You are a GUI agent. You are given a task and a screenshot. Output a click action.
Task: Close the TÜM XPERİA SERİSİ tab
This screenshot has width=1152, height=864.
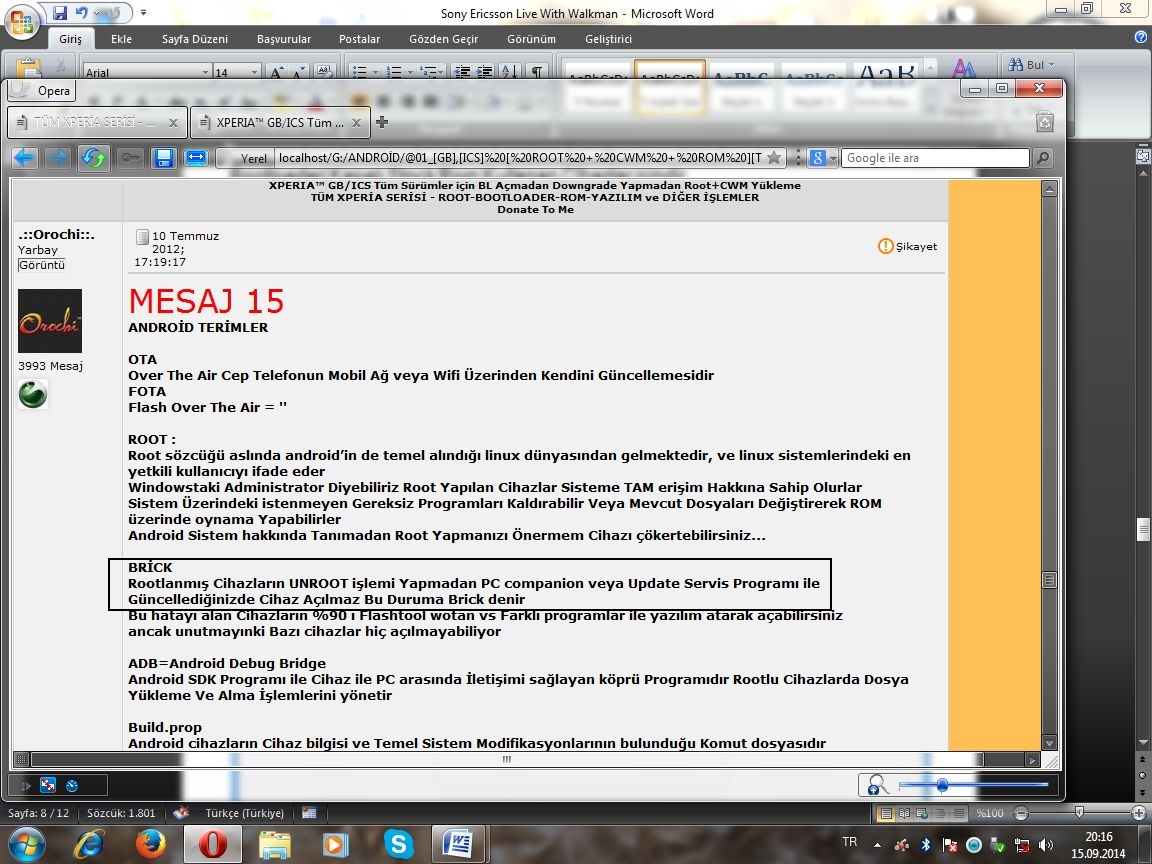pyautogui.click(x=173, y=123)
